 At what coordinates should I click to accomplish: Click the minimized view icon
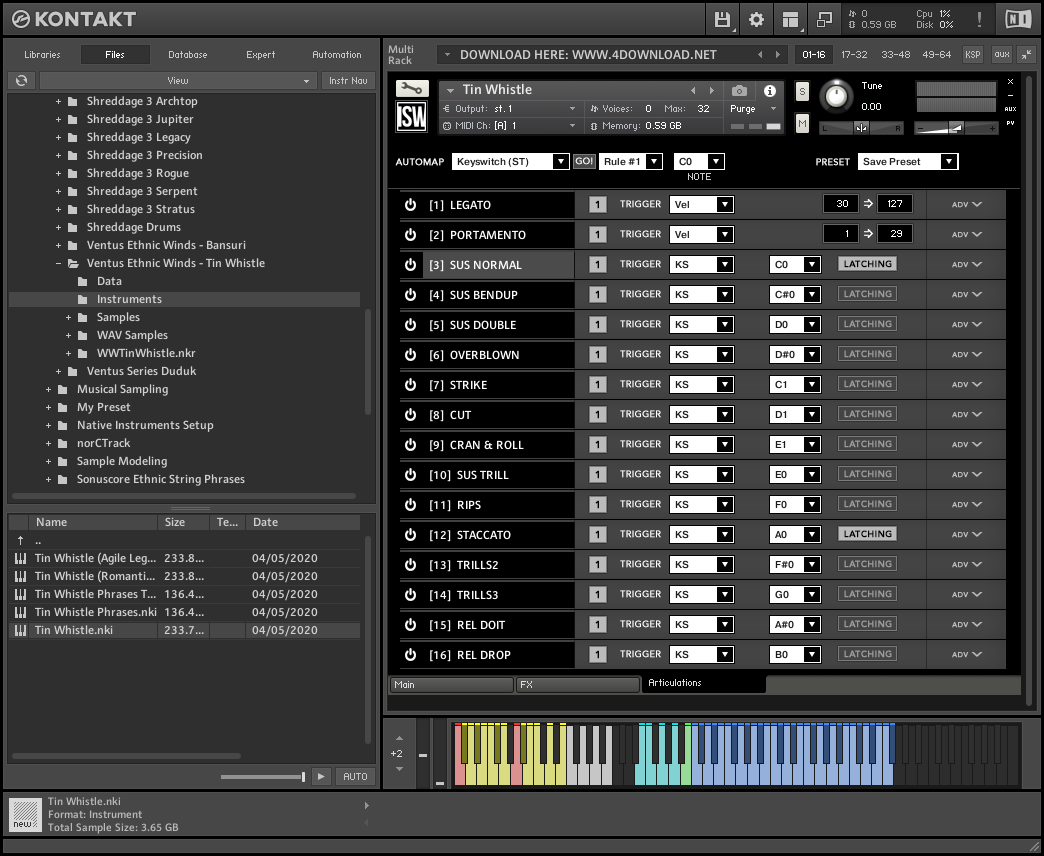click(824, 19)
